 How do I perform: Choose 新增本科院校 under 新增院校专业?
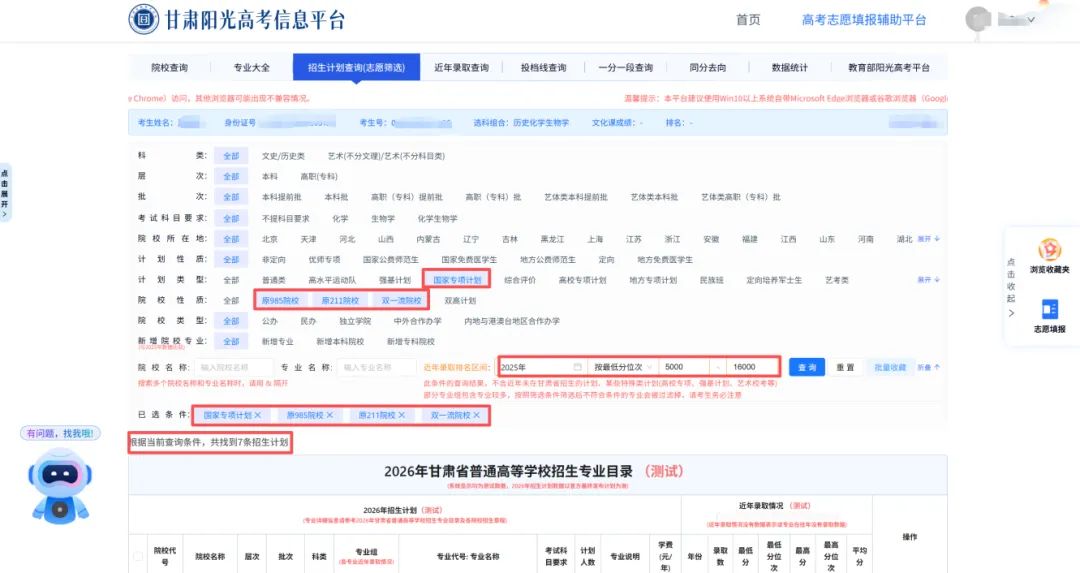coord(340,342)
